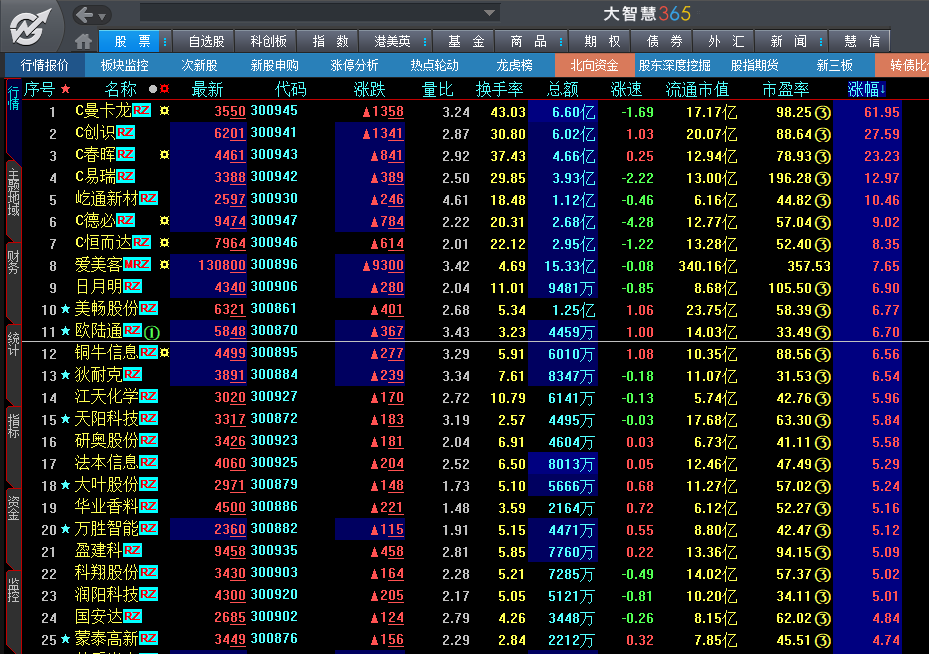Open the 新股申购 sub-tab
This screenshot has width=929, height=654.
[274, 65]
